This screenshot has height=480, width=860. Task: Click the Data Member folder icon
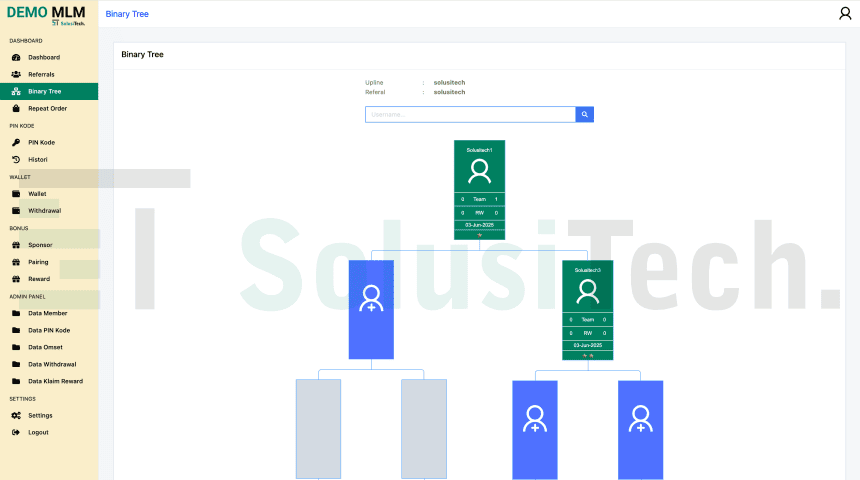point(16,313)
